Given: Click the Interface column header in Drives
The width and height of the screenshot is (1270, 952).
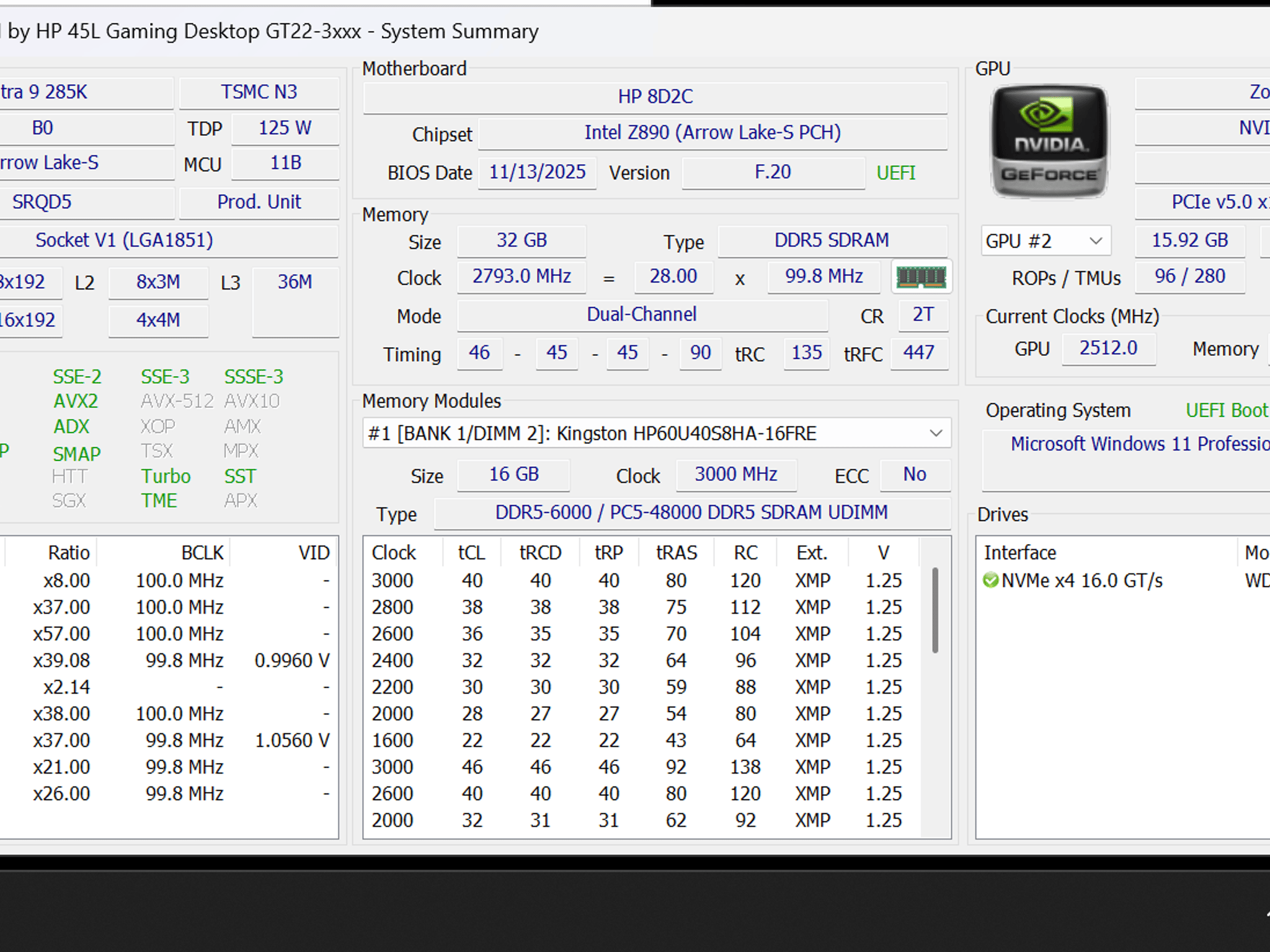Looking at the screenshot, I should point(1107,553).
